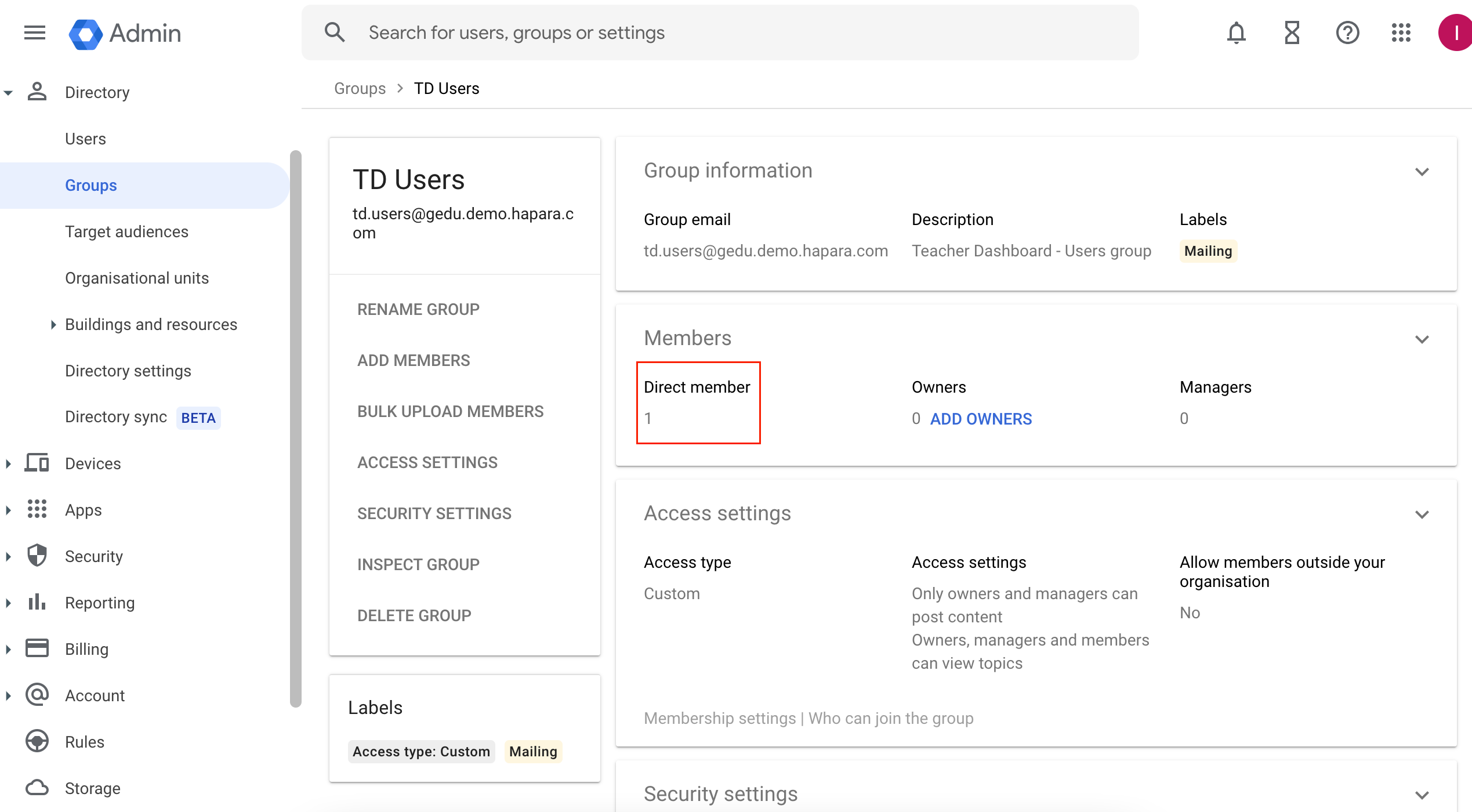This screenshot has width=1472, height=812.
Task: Click the Direct member count
Action: [x=648, y=418]
